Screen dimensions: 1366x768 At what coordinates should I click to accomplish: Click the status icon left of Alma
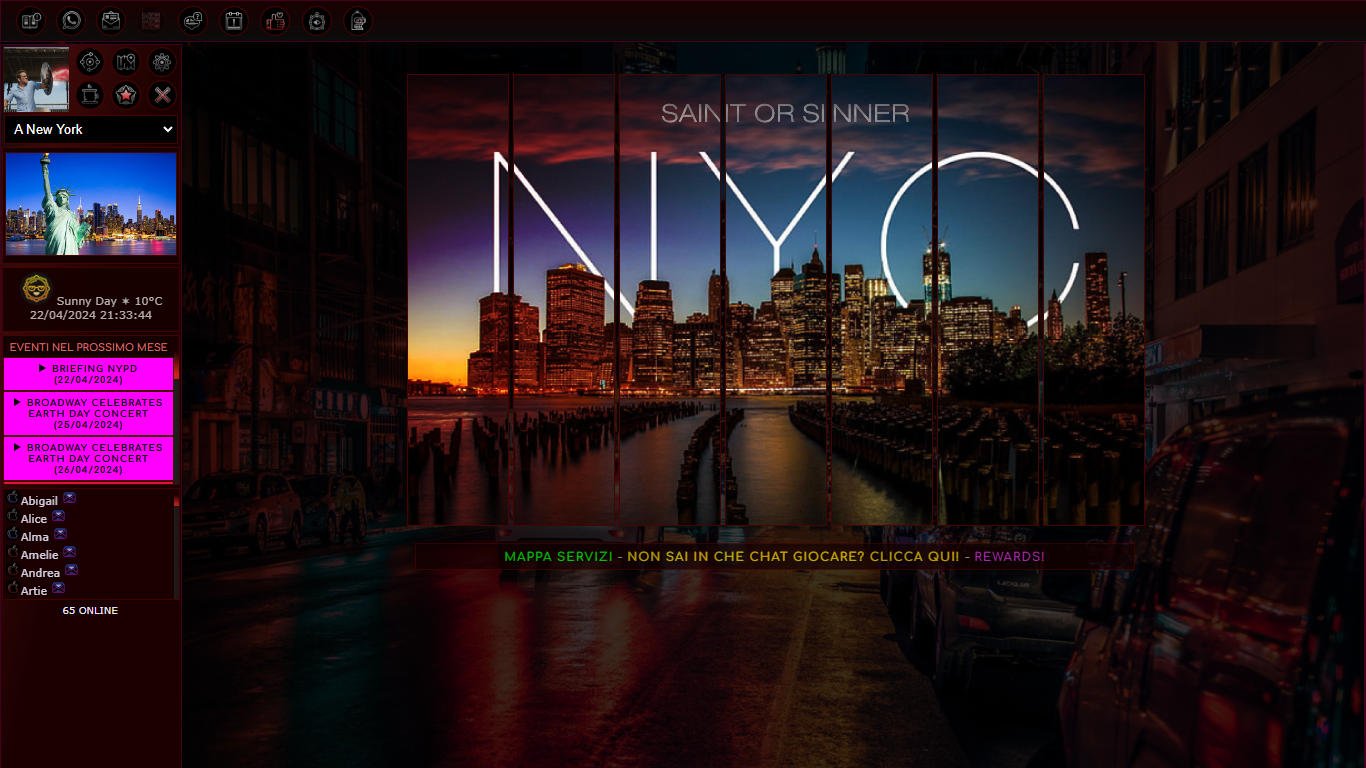(x=13, y=534)
